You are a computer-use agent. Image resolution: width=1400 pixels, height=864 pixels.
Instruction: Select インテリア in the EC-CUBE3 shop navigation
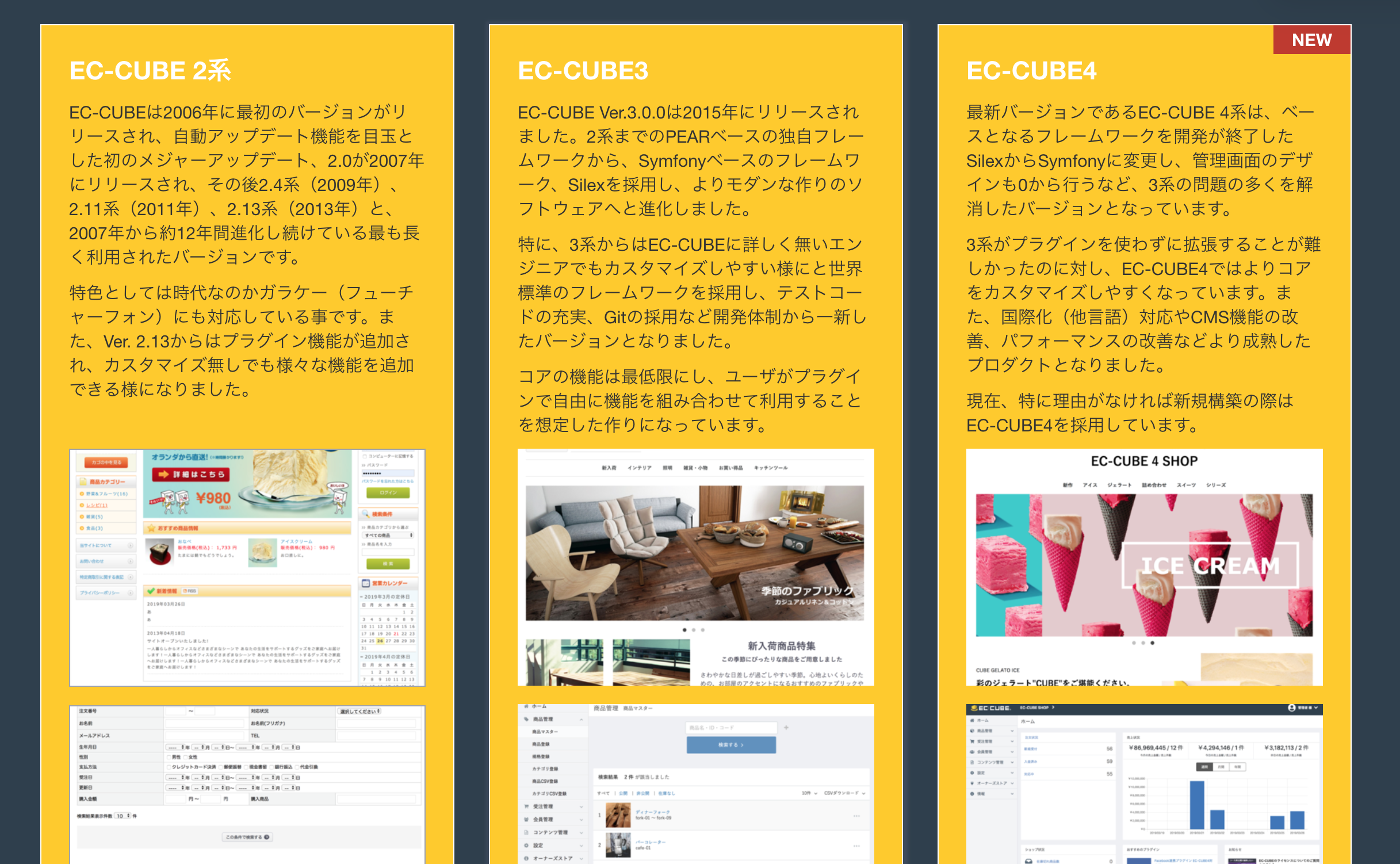[639, 468]
